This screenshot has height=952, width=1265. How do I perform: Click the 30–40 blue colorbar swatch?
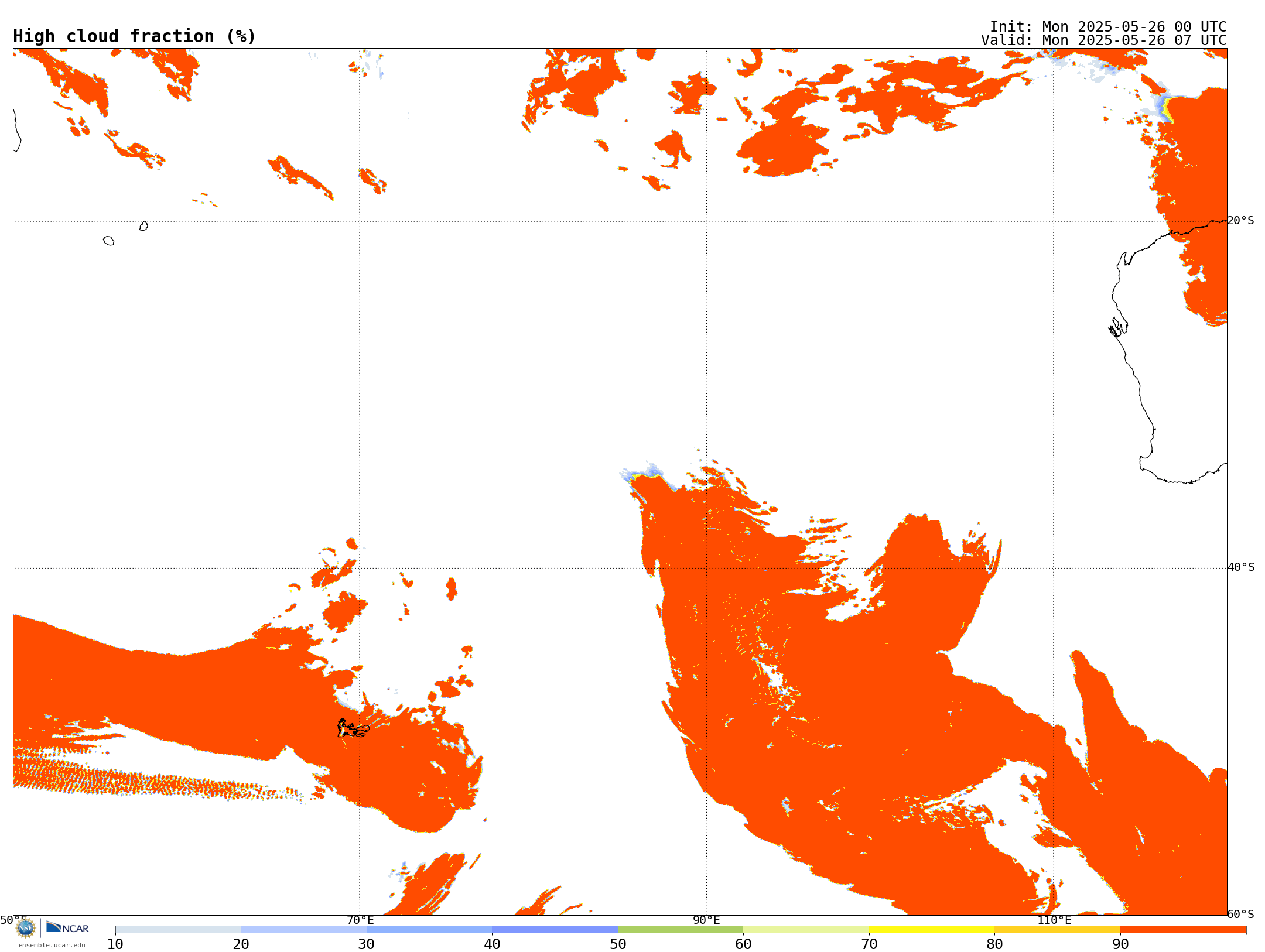click(x=429, y=930)
